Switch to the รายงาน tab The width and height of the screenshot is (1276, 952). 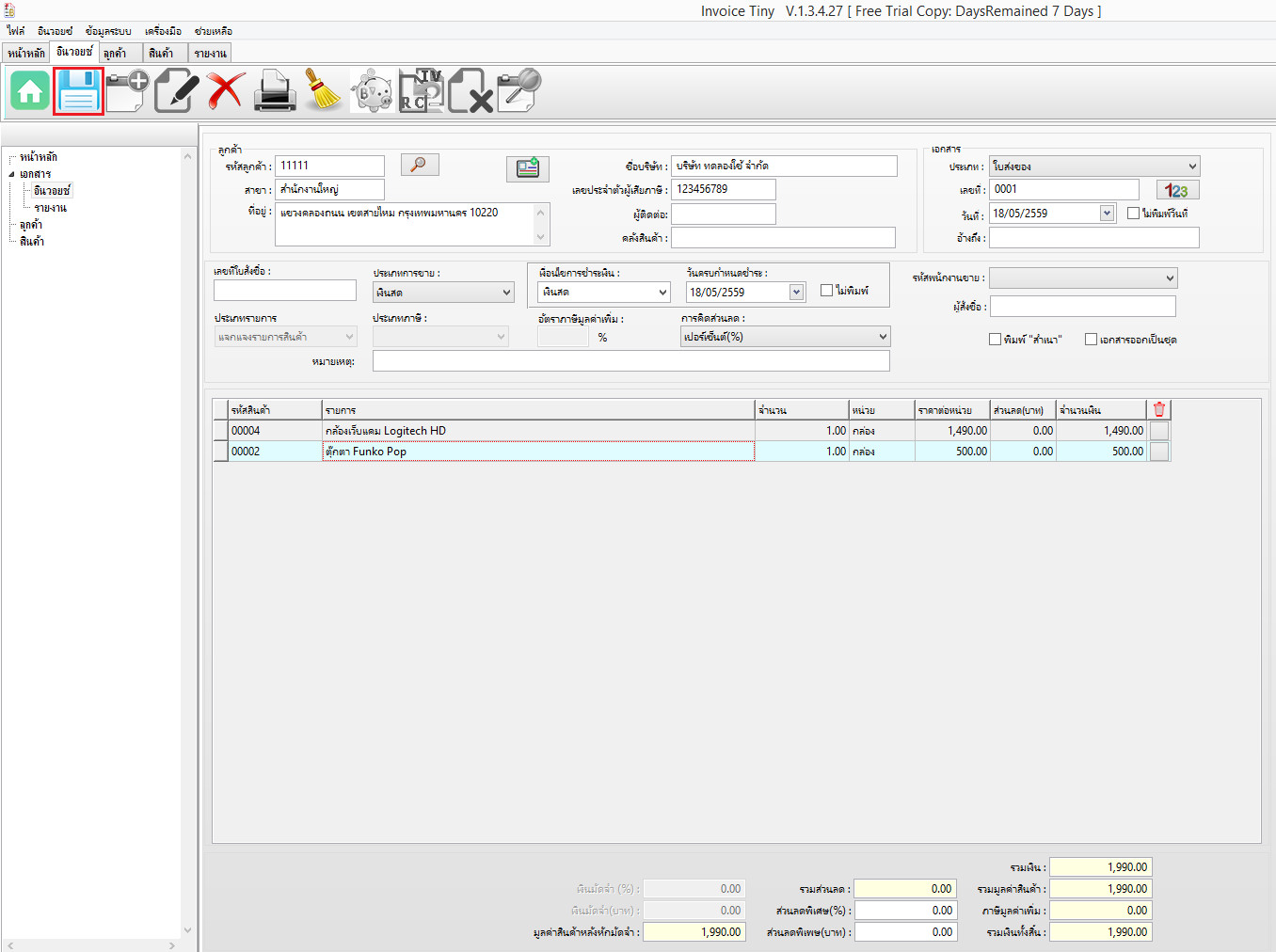[210, 54]
